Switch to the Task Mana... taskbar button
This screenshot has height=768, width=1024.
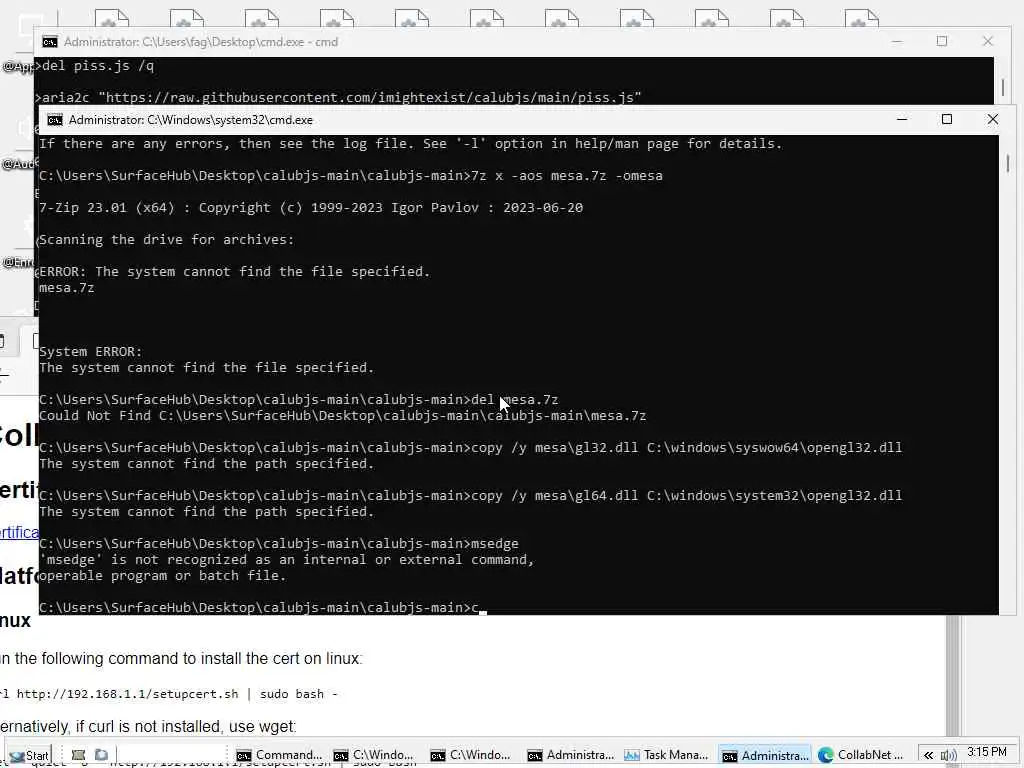tap(667, 755)
